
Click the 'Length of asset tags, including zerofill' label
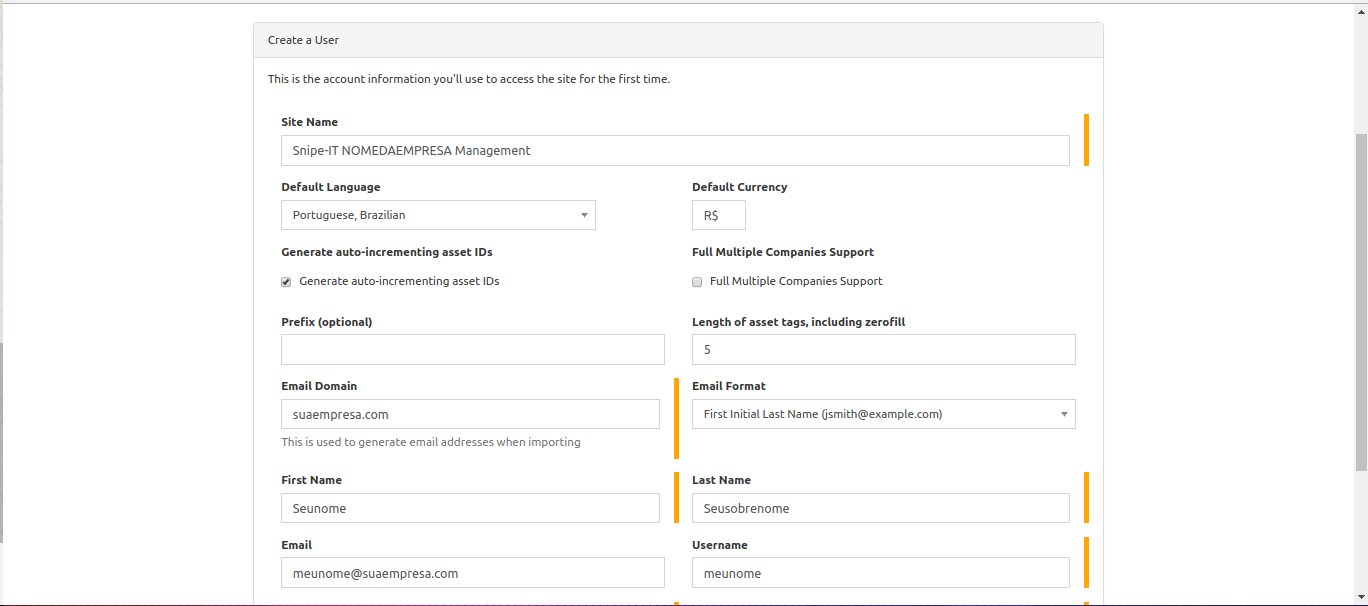pyautogui.click(x=798, y=322)
